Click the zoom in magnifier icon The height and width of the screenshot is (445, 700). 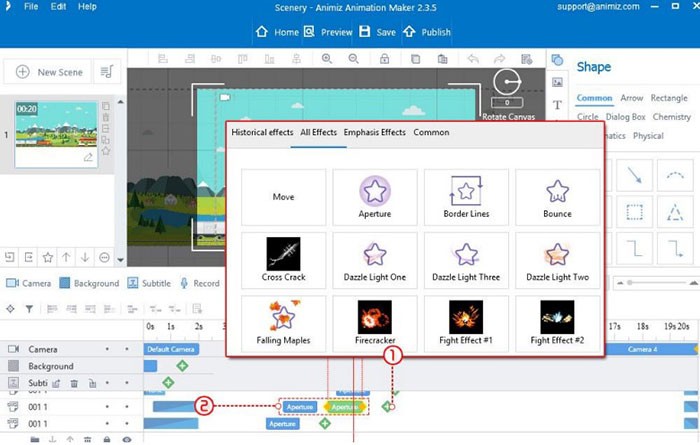(326, 60)
